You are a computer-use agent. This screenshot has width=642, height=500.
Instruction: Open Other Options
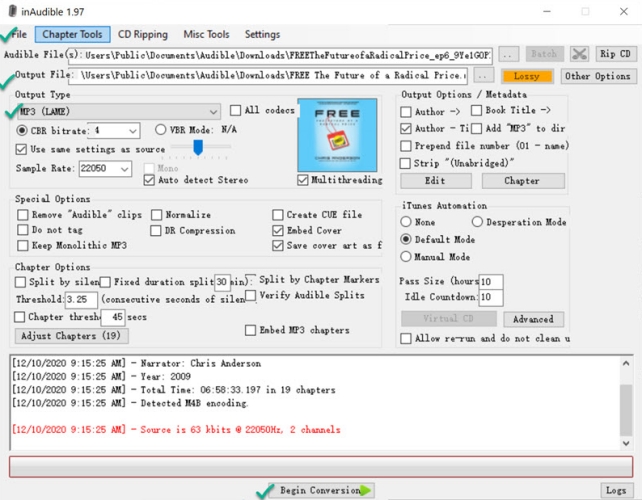598,76
